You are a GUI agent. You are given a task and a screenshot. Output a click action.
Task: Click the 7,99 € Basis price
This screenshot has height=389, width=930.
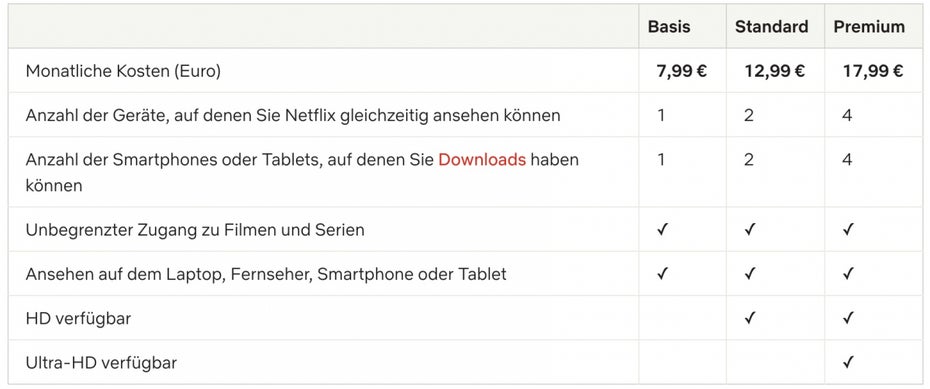pyautogui.click(x=681, y=71)
